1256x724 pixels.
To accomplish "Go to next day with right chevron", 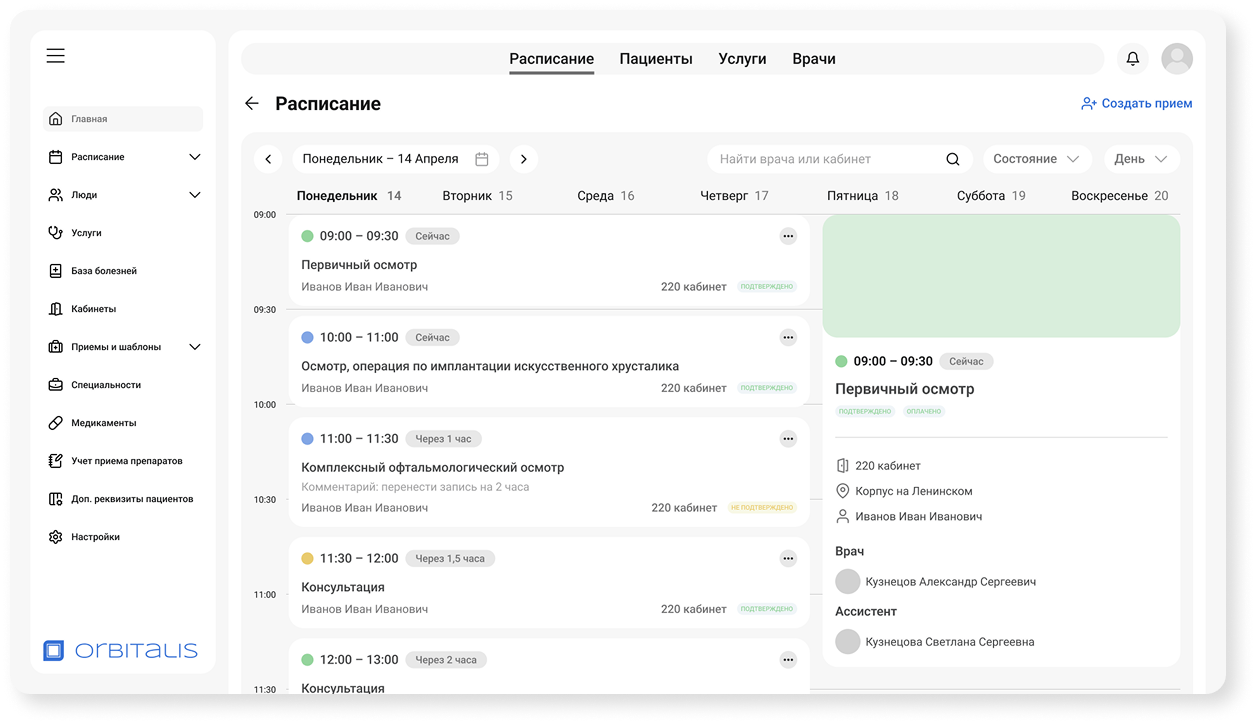I will pyautogui.click(x=524, y=159).
